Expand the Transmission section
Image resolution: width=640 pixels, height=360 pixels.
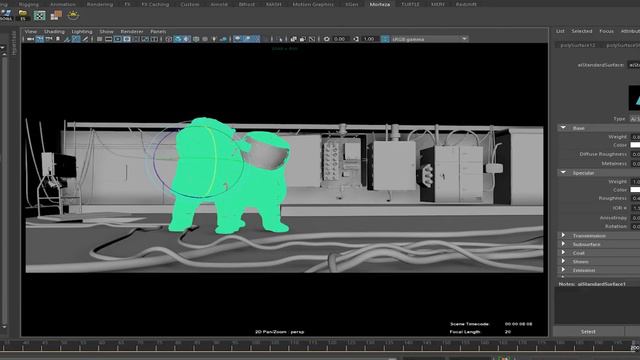pyautogui.click(x=563, y=236)
